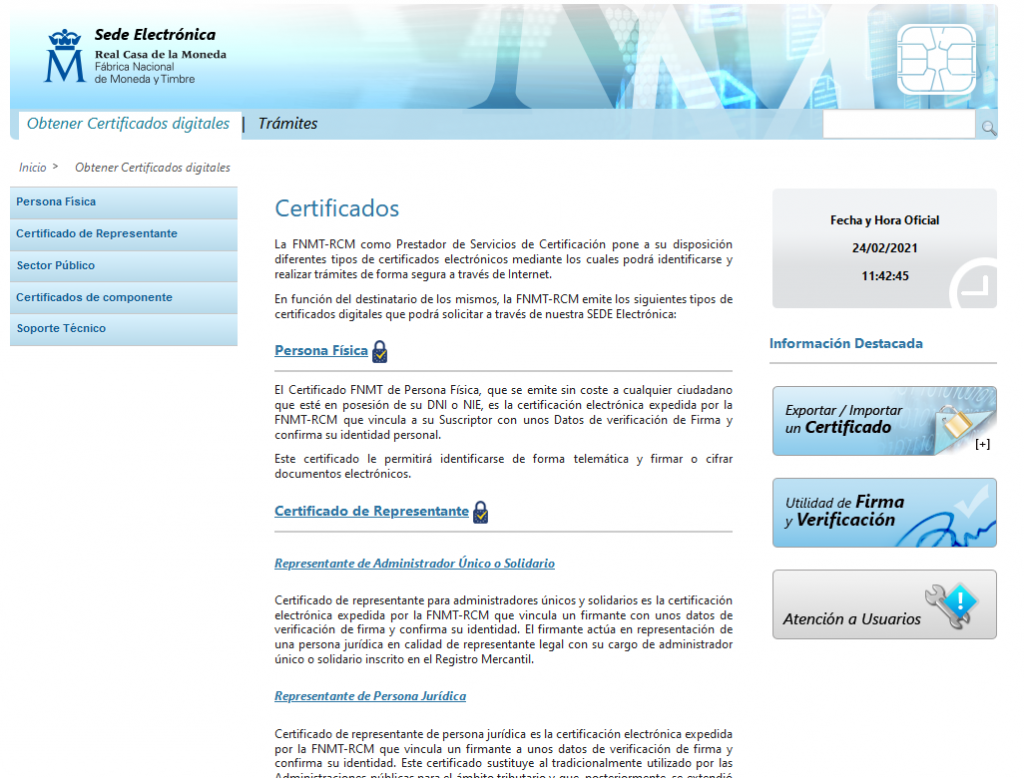Click the official time 11:42:45

point(885,276)
